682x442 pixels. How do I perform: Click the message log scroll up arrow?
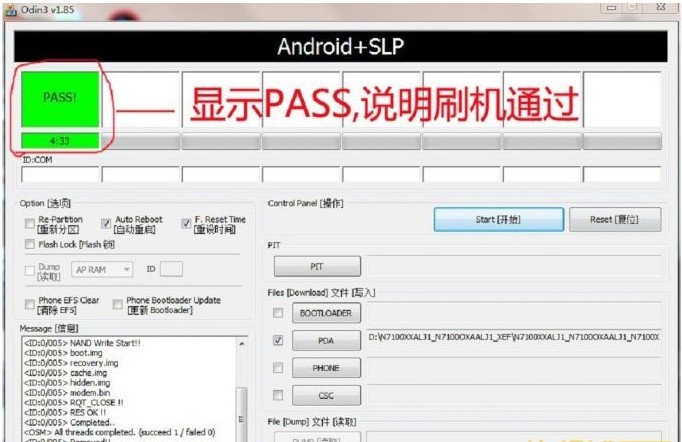click(242, 343)
